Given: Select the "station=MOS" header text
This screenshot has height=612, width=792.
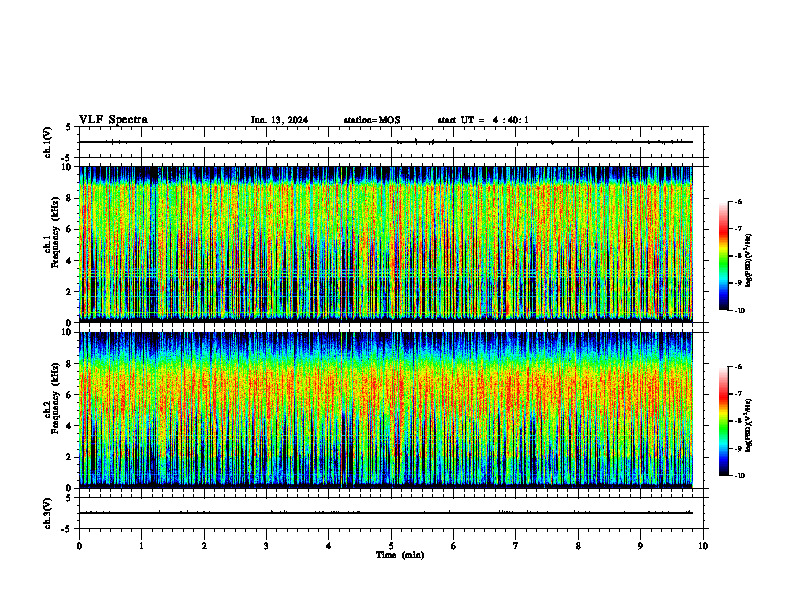Looking at the screenshot, I should [x=372, y=120].
